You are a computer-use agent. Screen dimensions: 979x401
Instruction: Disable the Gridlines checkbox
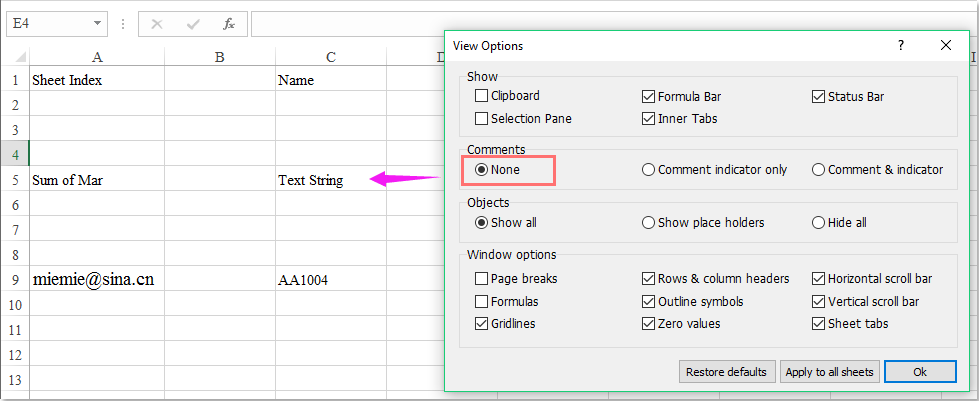(x=483, y=324)
